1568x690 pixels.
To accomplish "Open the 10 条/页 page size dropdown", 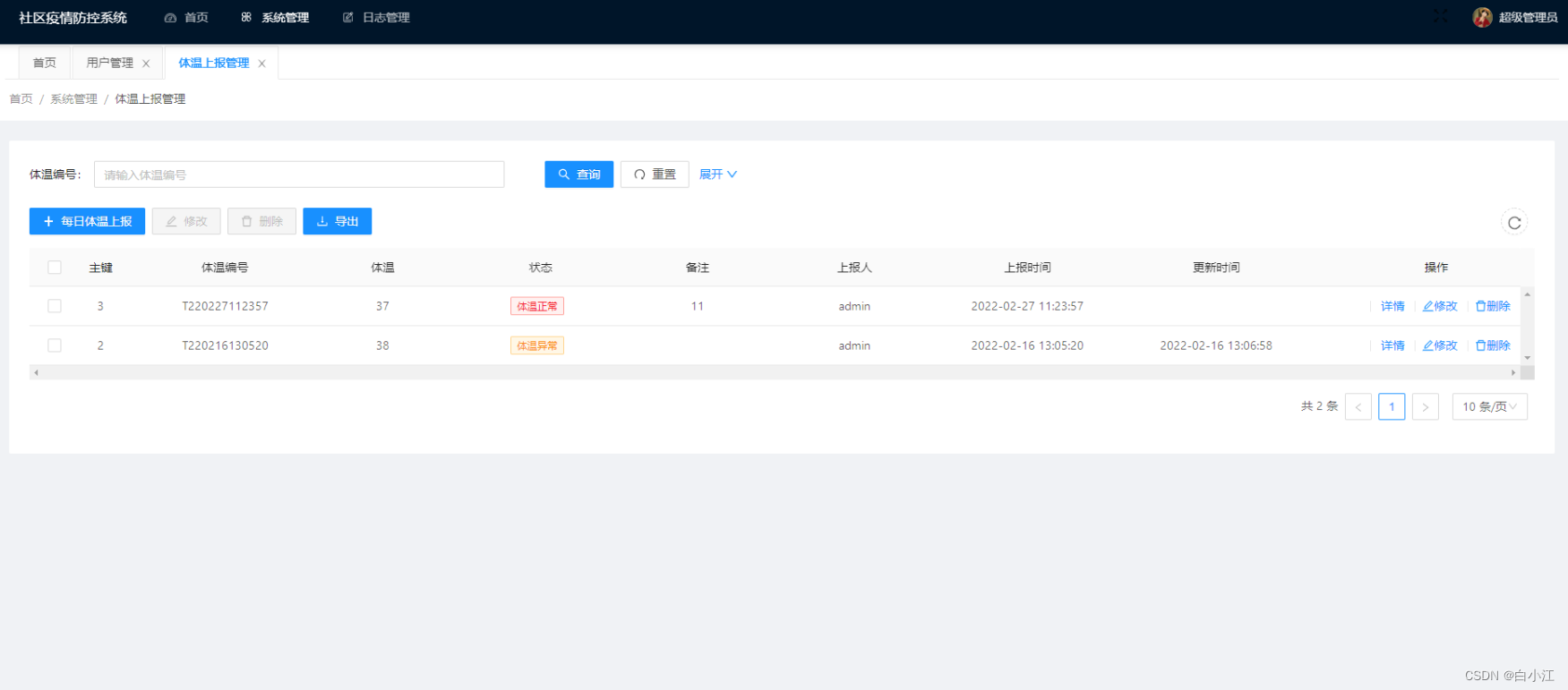I will tap(1489, 407).
